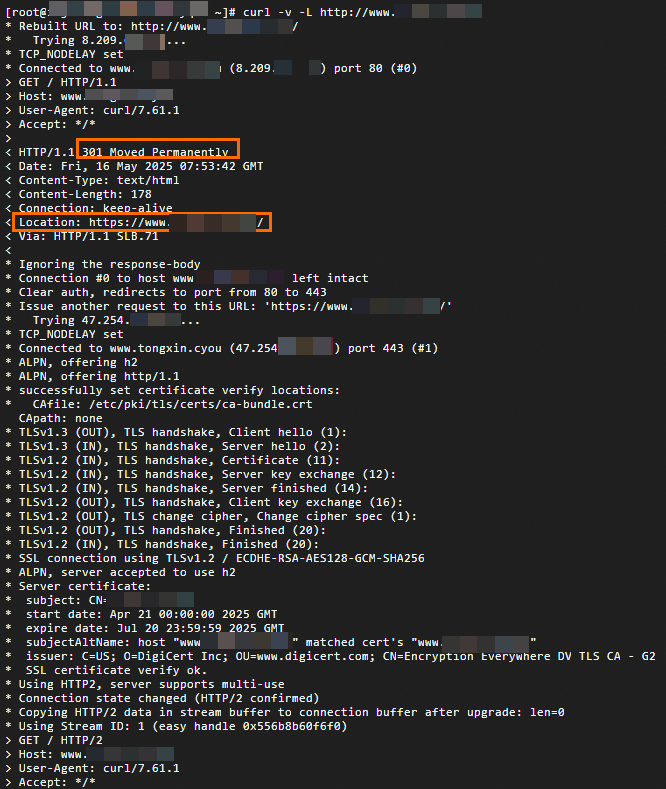Click the first User-Agent curl/7.61.1 line

(98, 110)
